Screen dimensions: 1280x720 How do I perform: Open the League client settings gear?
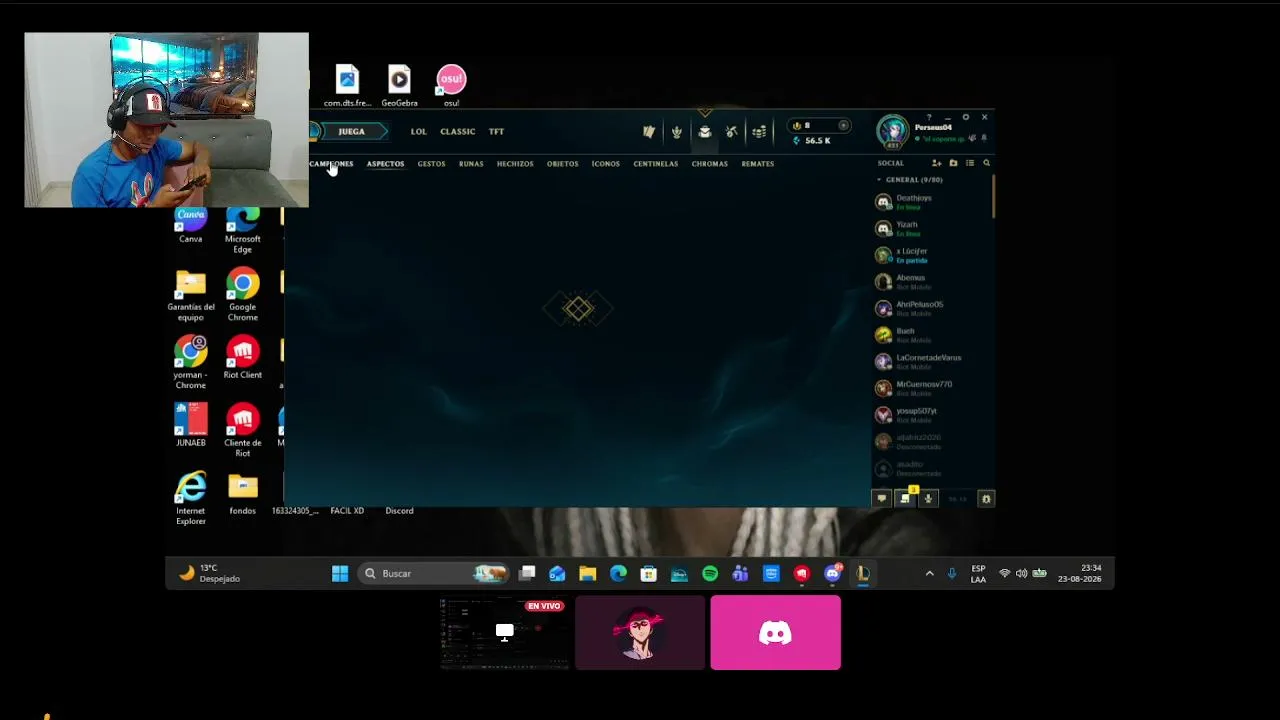[965, 117]
